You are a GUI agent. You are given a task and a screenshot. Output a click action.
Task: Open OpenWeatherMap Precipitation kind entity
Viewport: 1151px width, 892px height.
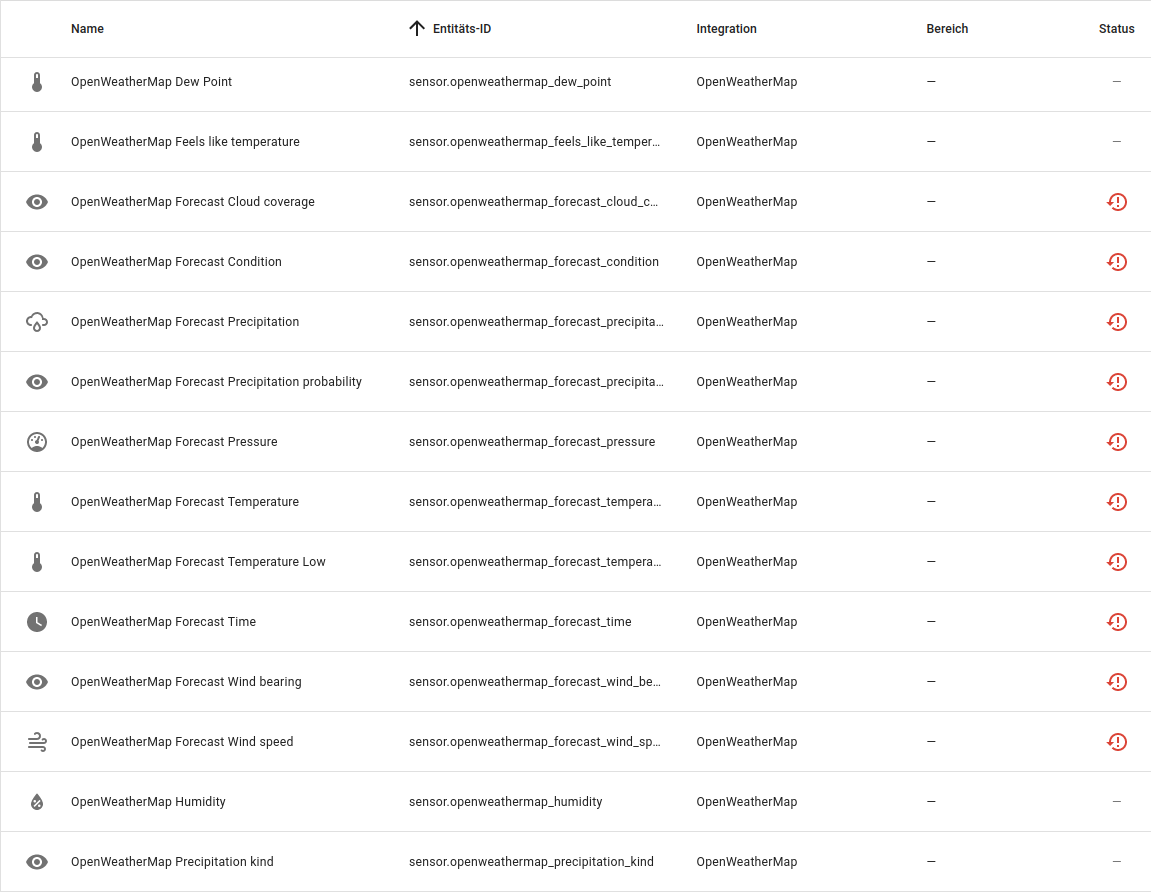(172, 862)
